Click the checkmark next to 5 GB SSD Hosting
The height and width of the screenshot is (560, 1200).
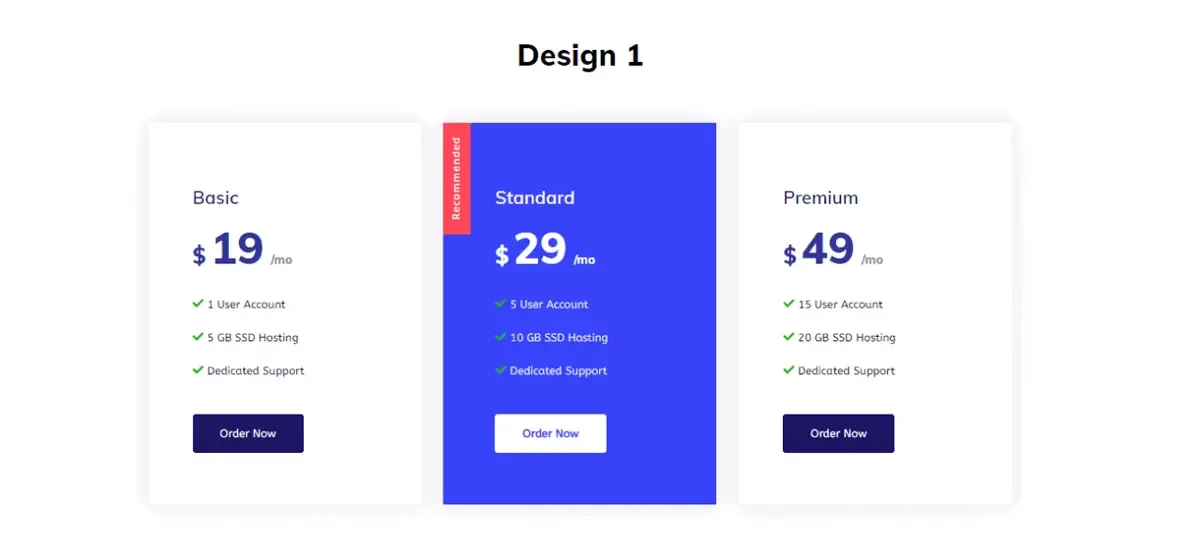coord(198,337)
